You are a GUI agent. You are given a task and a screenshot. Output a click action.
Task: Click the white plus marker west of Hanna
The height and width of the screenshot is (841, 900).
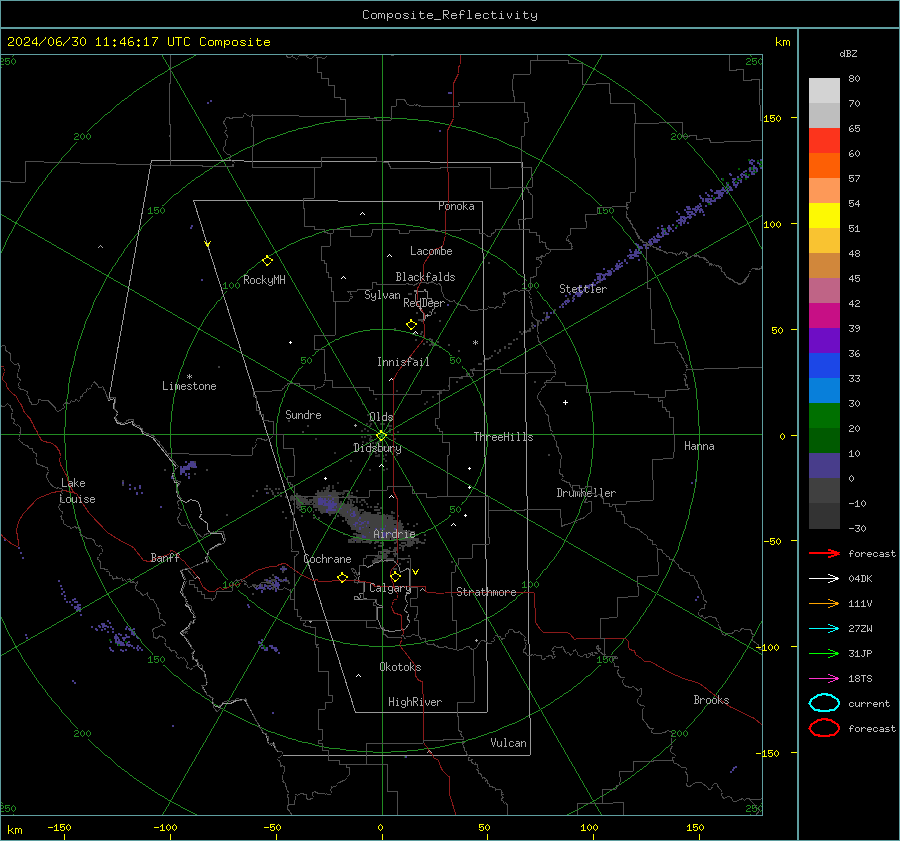point(565,402)
